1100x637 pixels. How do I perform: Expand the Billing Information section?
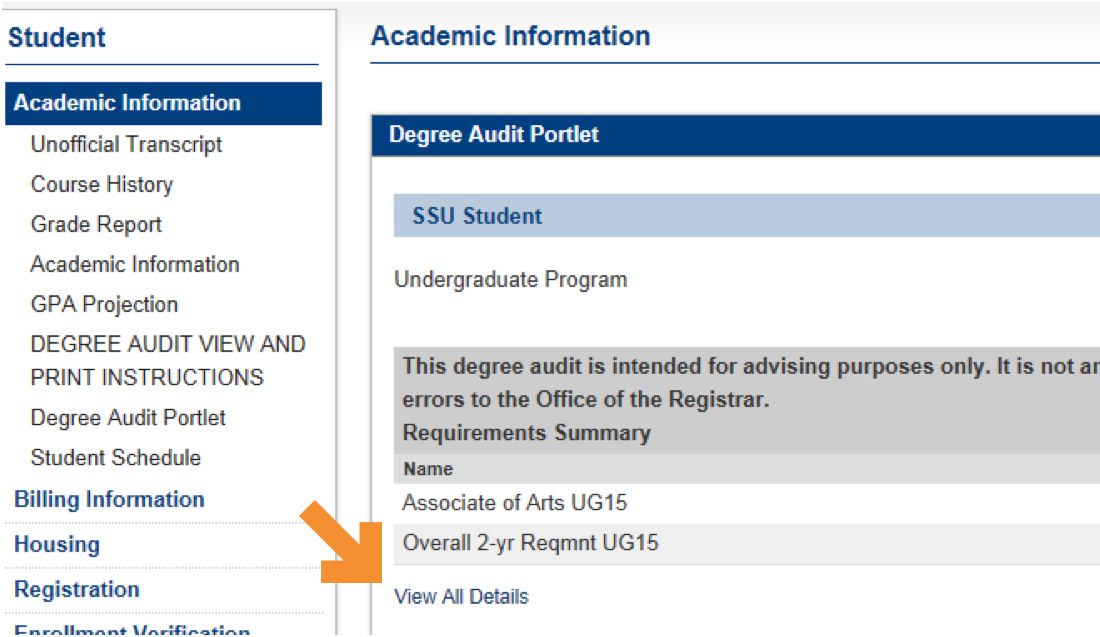109,499
